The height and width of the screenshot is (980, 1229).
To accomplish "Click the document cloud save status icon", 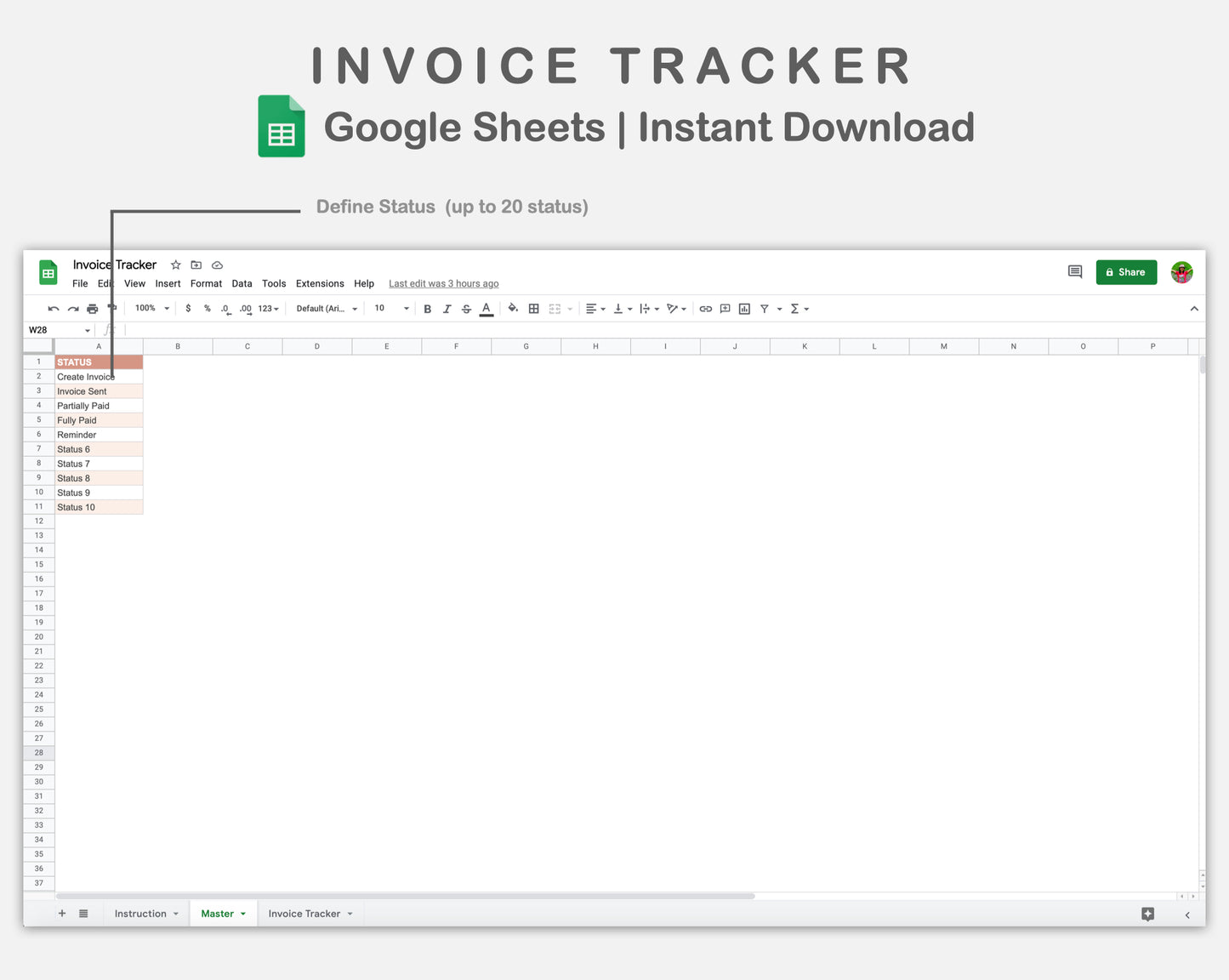I will pyautogui.click(x=217, y=265).
